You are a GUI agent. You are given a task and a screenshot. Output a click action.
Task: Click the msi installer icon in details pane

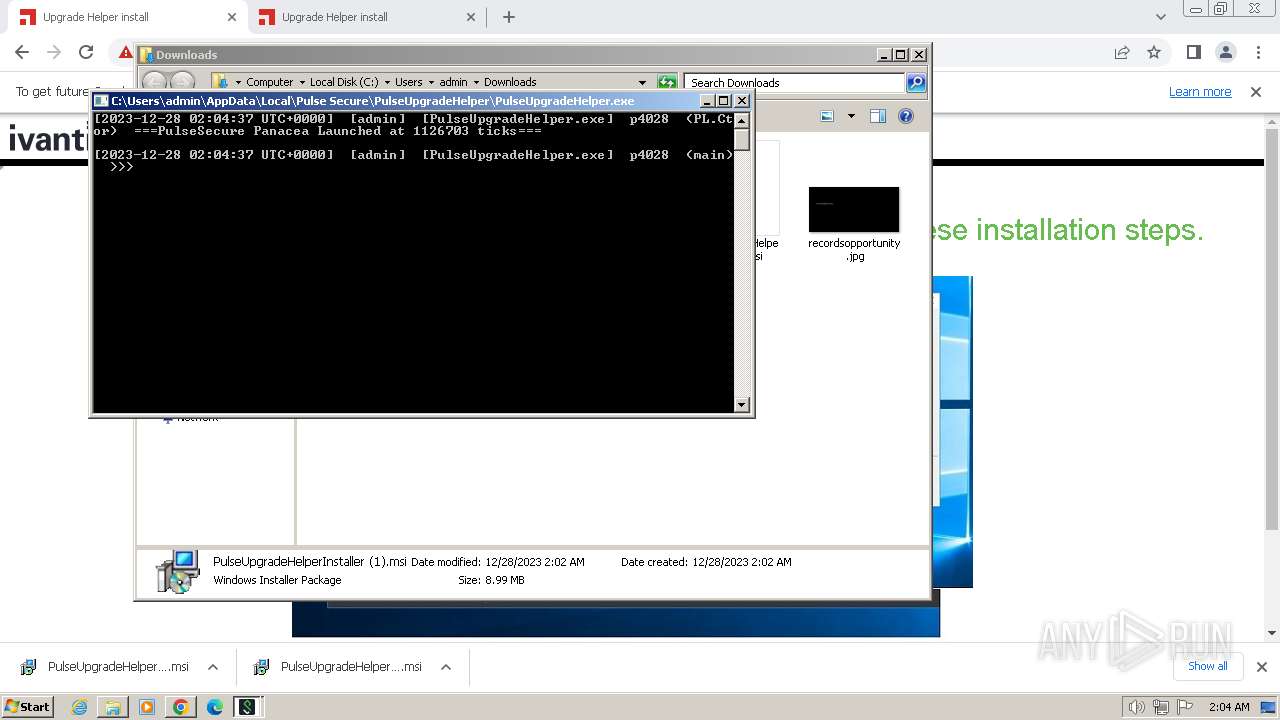click(178, 570)
